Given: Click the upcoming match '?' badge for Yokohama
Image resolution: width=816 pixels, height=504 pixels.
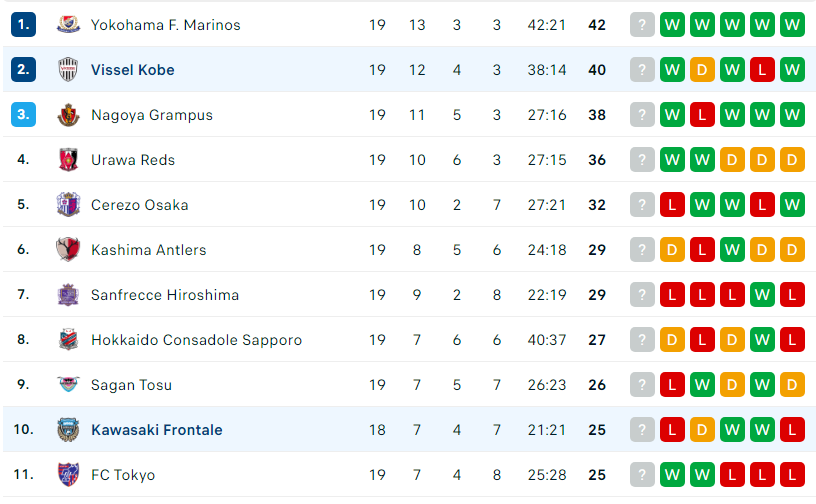Looking at the screenshot, I should [642, 24].
